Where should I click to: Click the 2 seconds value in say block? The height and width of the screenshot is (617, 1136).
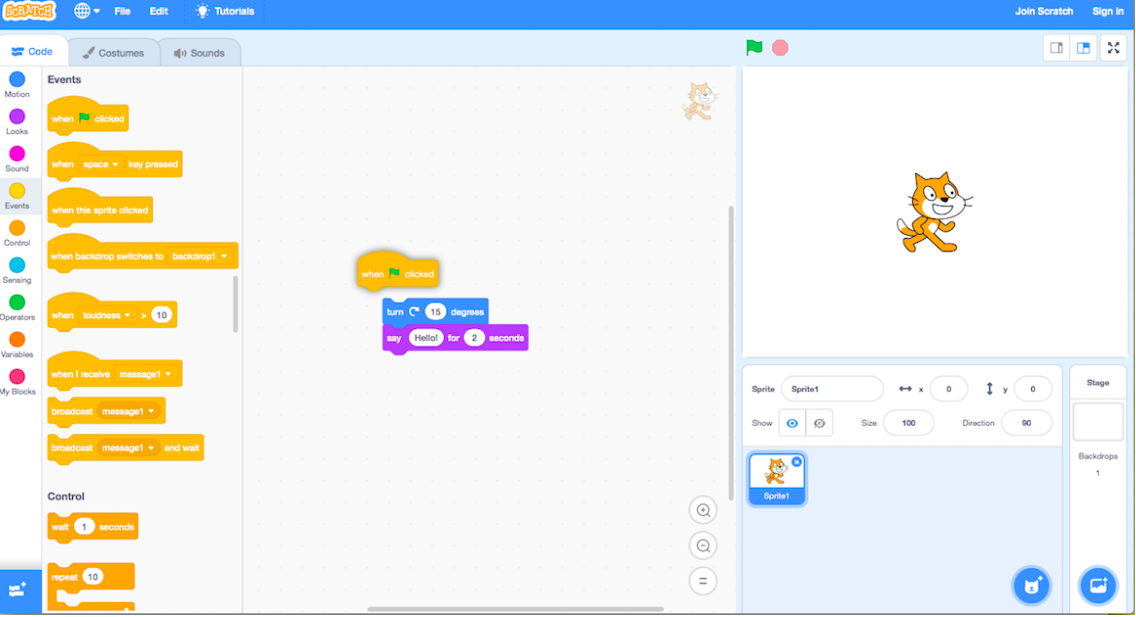tap(474, 338)
